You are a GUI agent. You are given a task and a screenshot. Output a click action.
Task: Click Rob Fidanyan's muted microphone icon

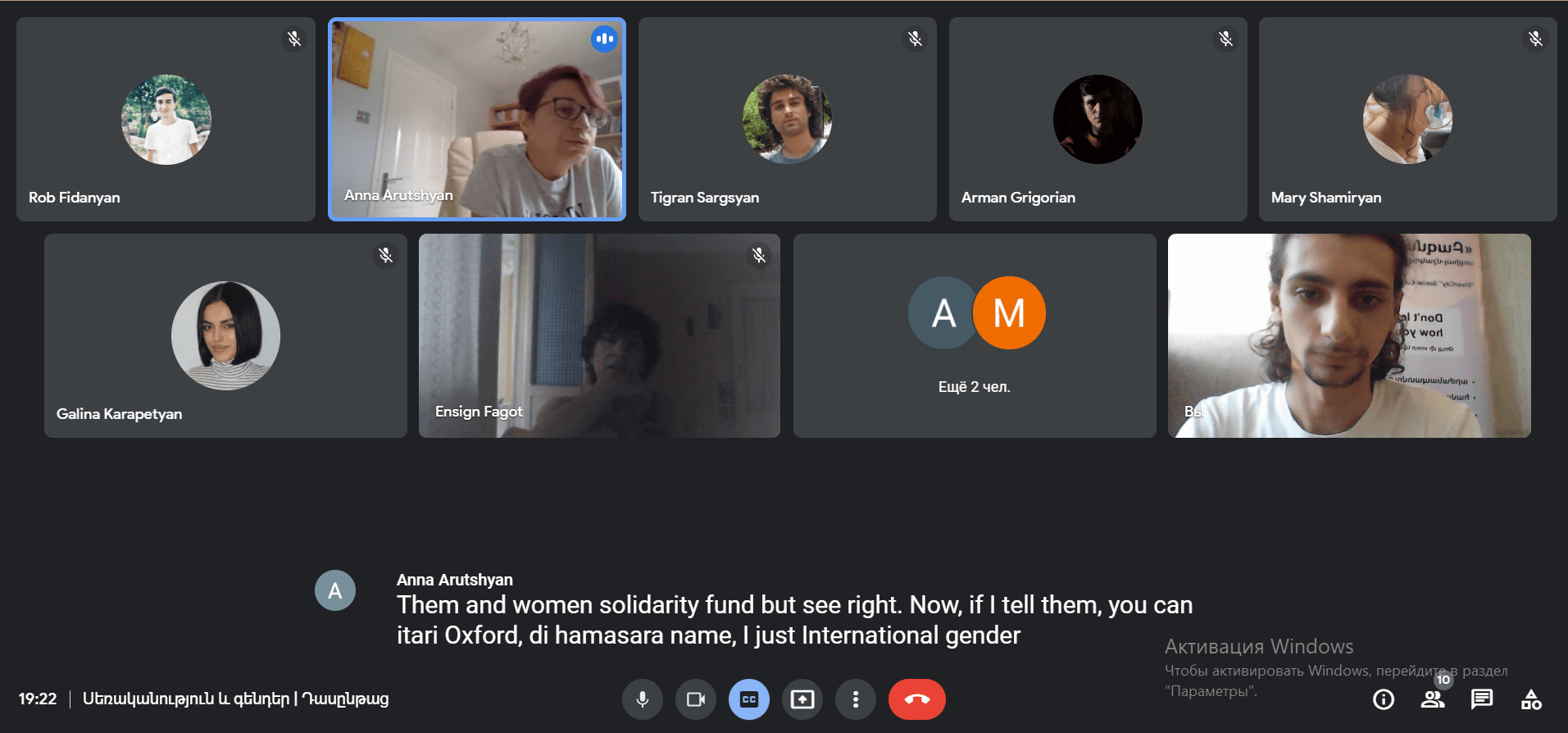click(x=294, y=39)
